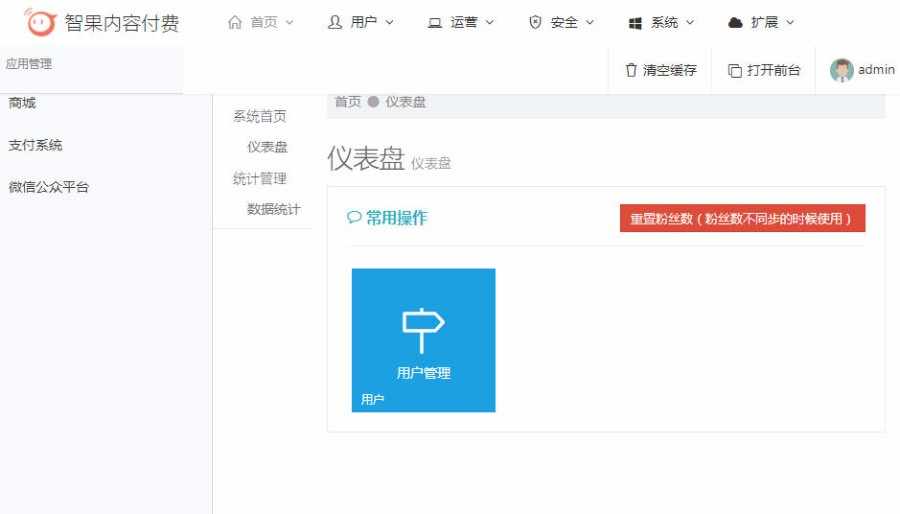Select 数据统计 in the submenu
Screen dimensions: 900x514
pos(273,209)
